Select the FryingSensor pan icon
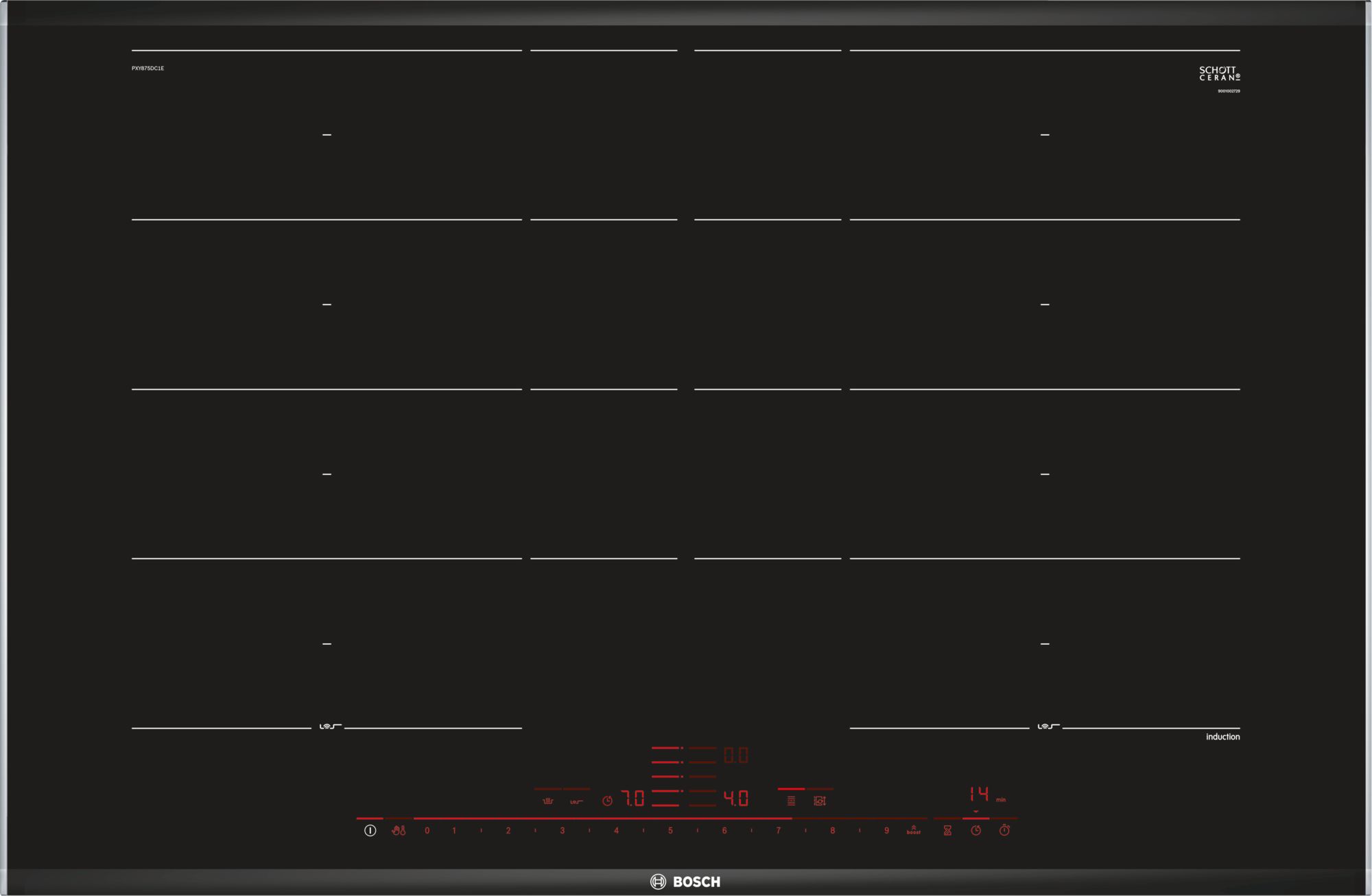1372x896 pixels. coord(547,800)
